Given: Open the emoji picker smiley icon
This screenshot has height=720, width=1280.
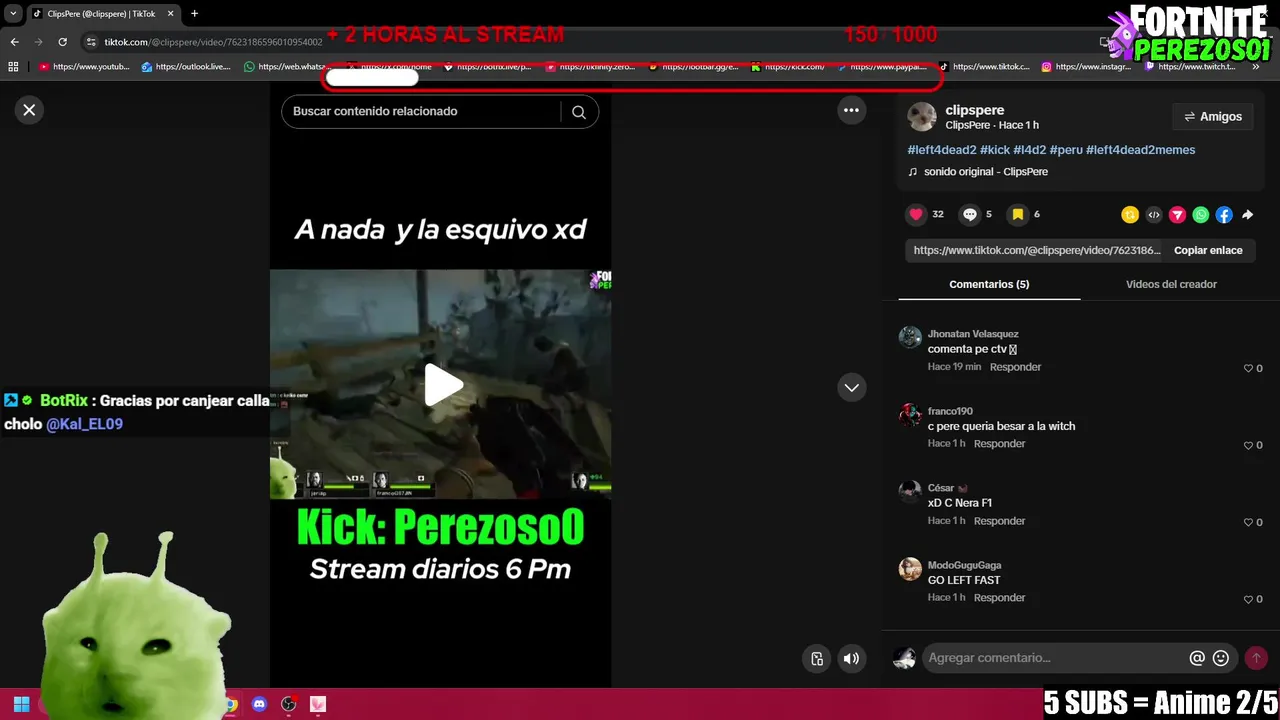Looking at the screenshot, I should (1220, 658).
